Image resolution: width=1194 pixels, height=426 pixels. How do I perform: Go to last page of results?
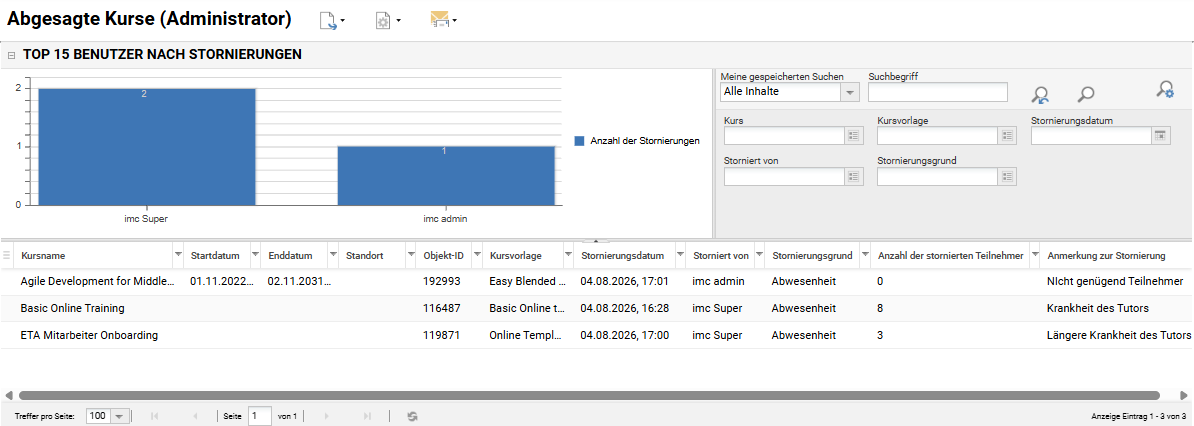click(x=368, y=416)
